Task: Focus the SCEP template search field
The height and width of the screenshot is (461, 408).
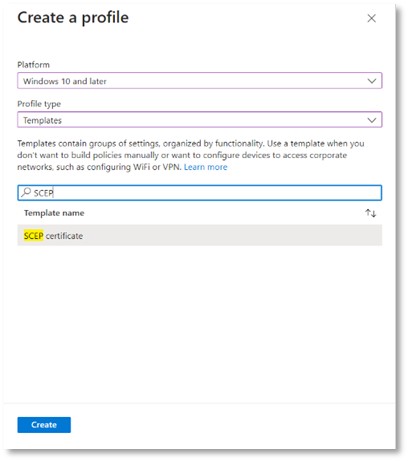Action: pos(199,193)
